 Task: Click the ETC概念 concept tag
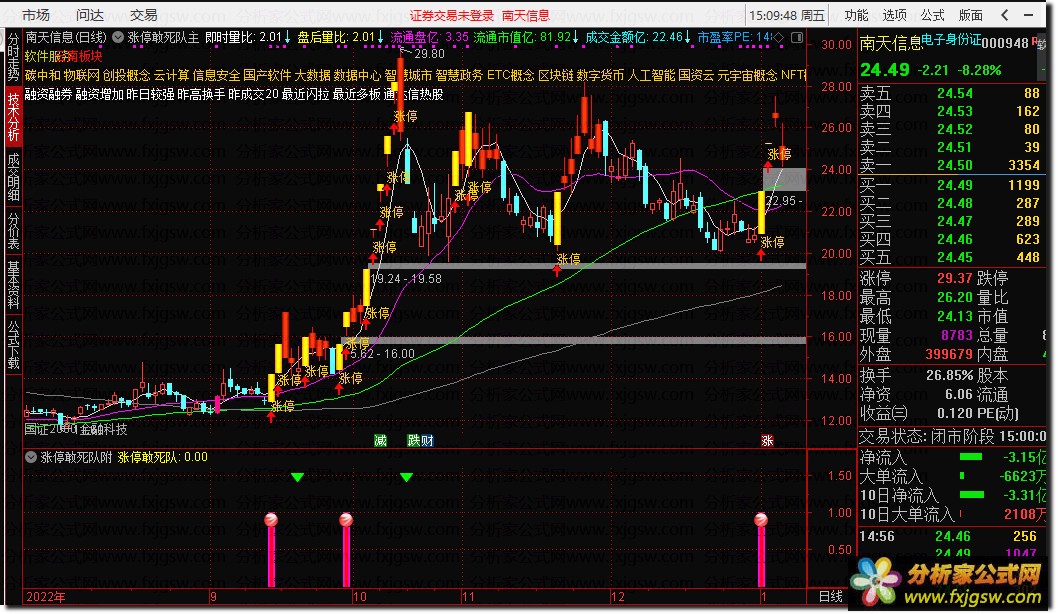coord(511,76)
